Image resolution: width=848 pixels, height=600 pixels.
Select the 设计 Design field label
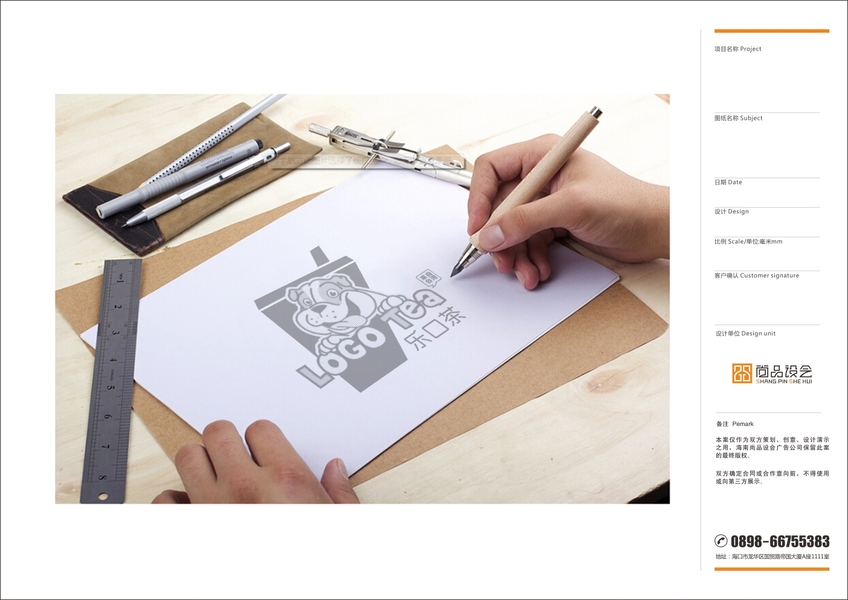(x=732, y=212)
